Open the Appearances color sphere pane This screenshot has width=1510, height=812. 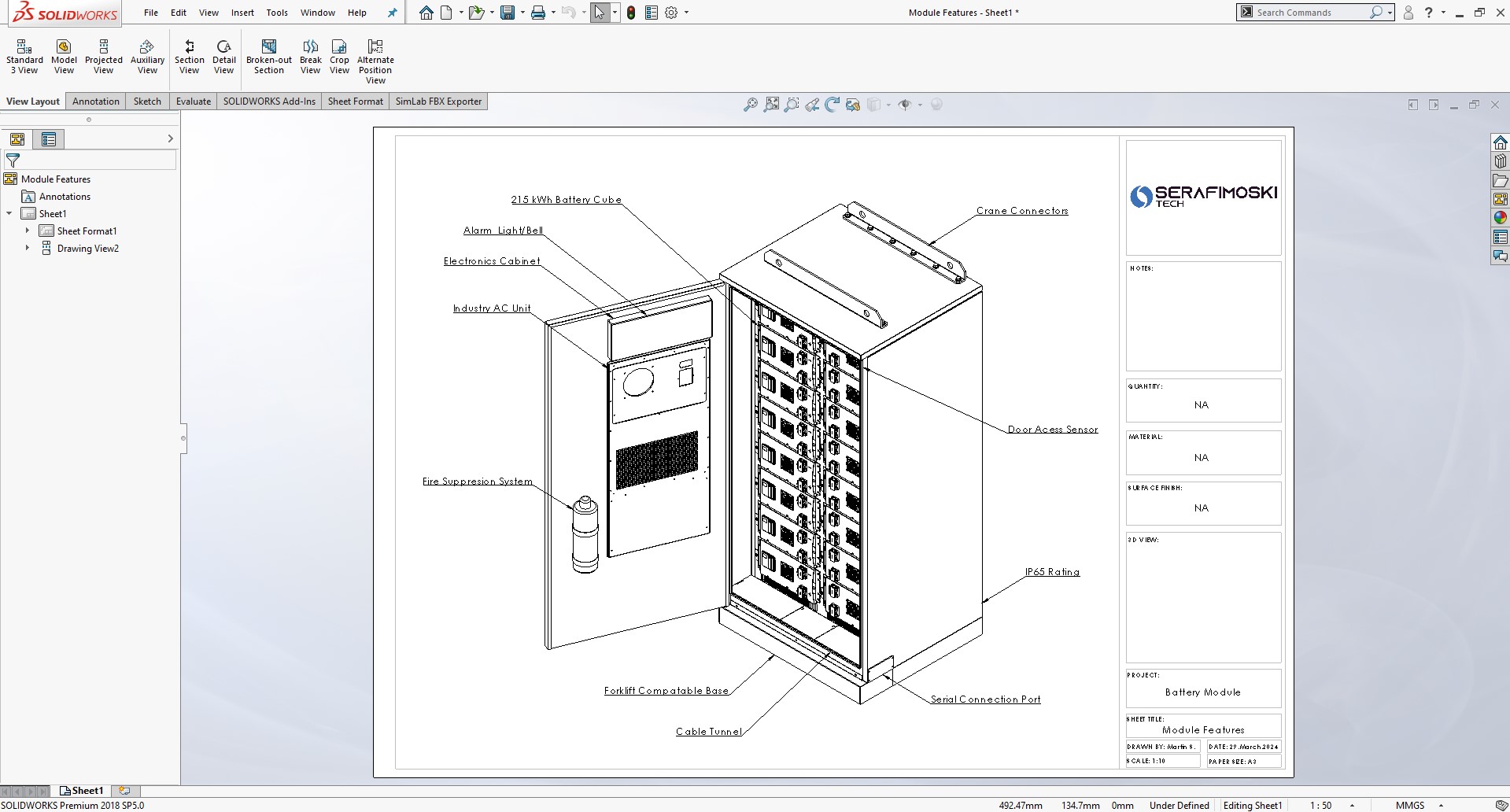click(1500, 218)
